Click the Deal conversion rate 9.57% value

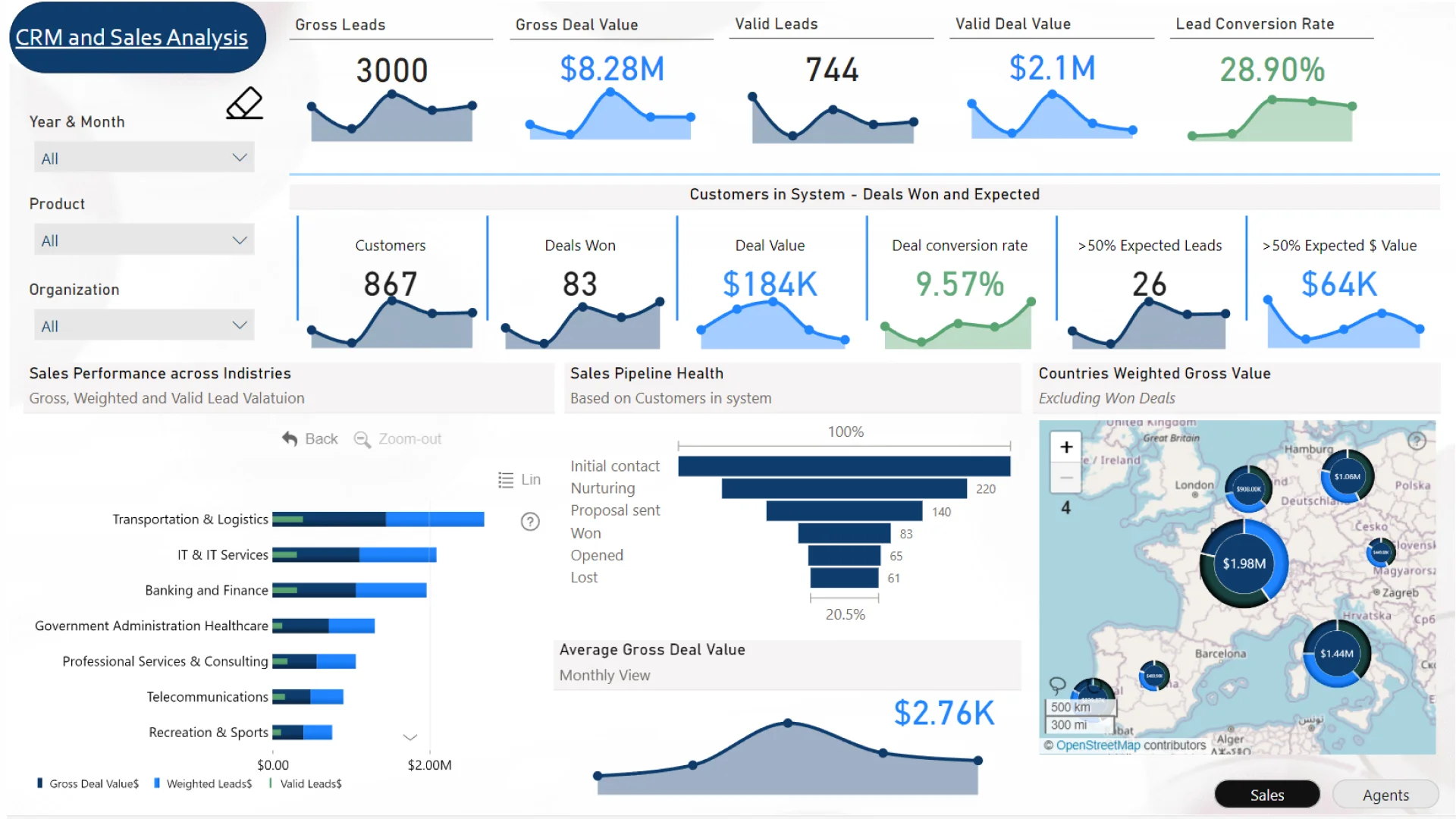[959, 284]
